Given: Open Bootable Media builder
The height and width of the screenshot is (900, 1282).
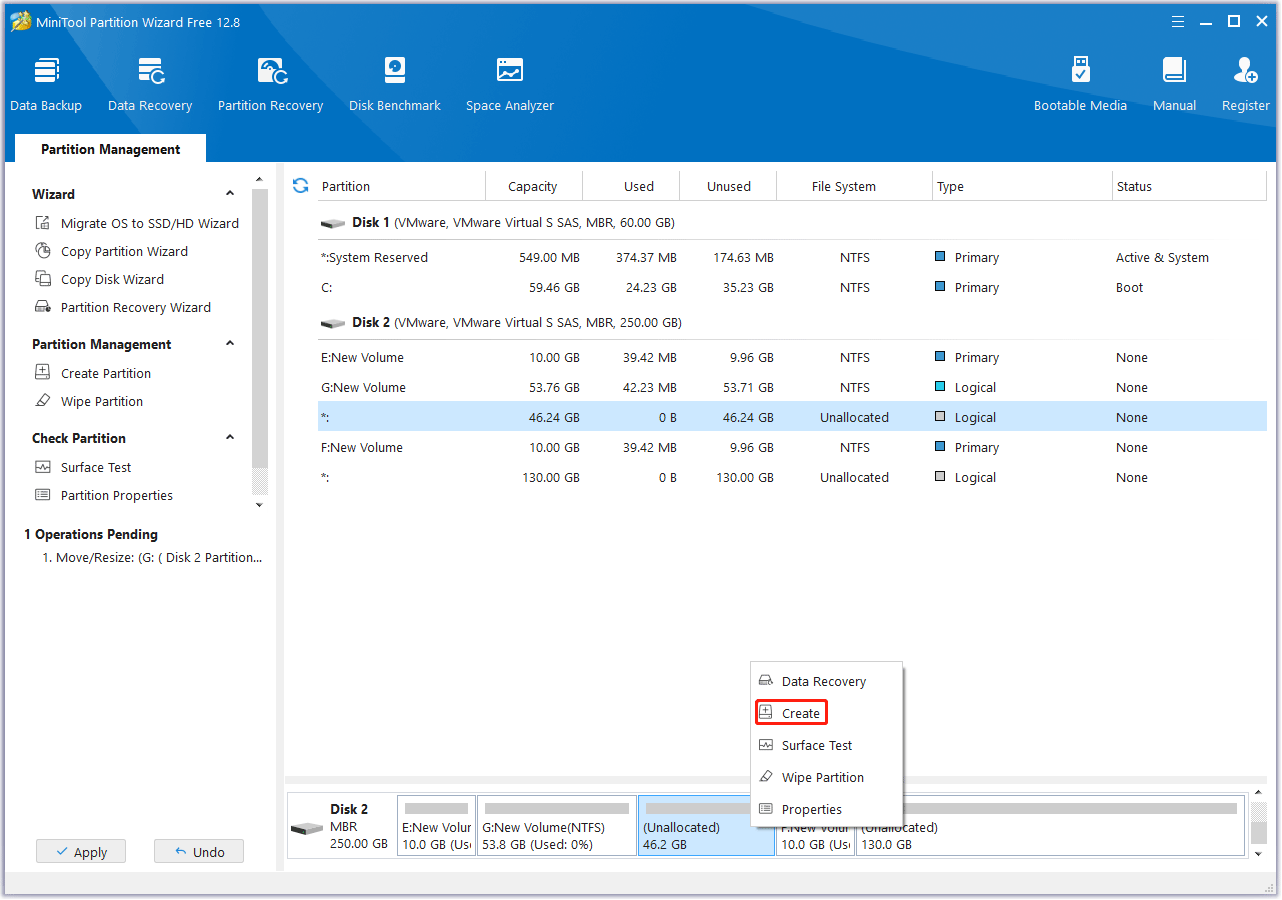Looking at the screenshot, I should (x=1080, y=85).
